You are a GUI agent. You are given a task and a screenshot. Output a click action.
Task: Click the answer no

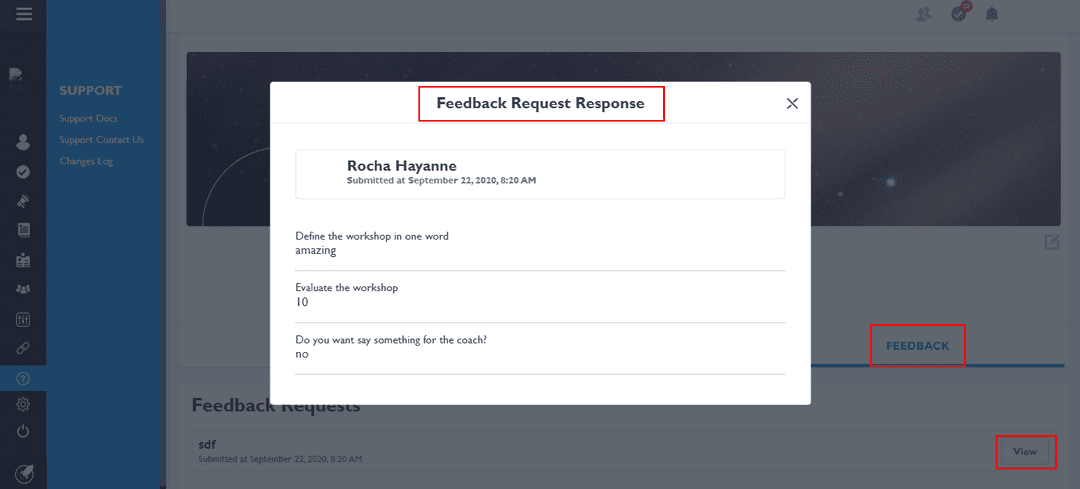point(302,355)
